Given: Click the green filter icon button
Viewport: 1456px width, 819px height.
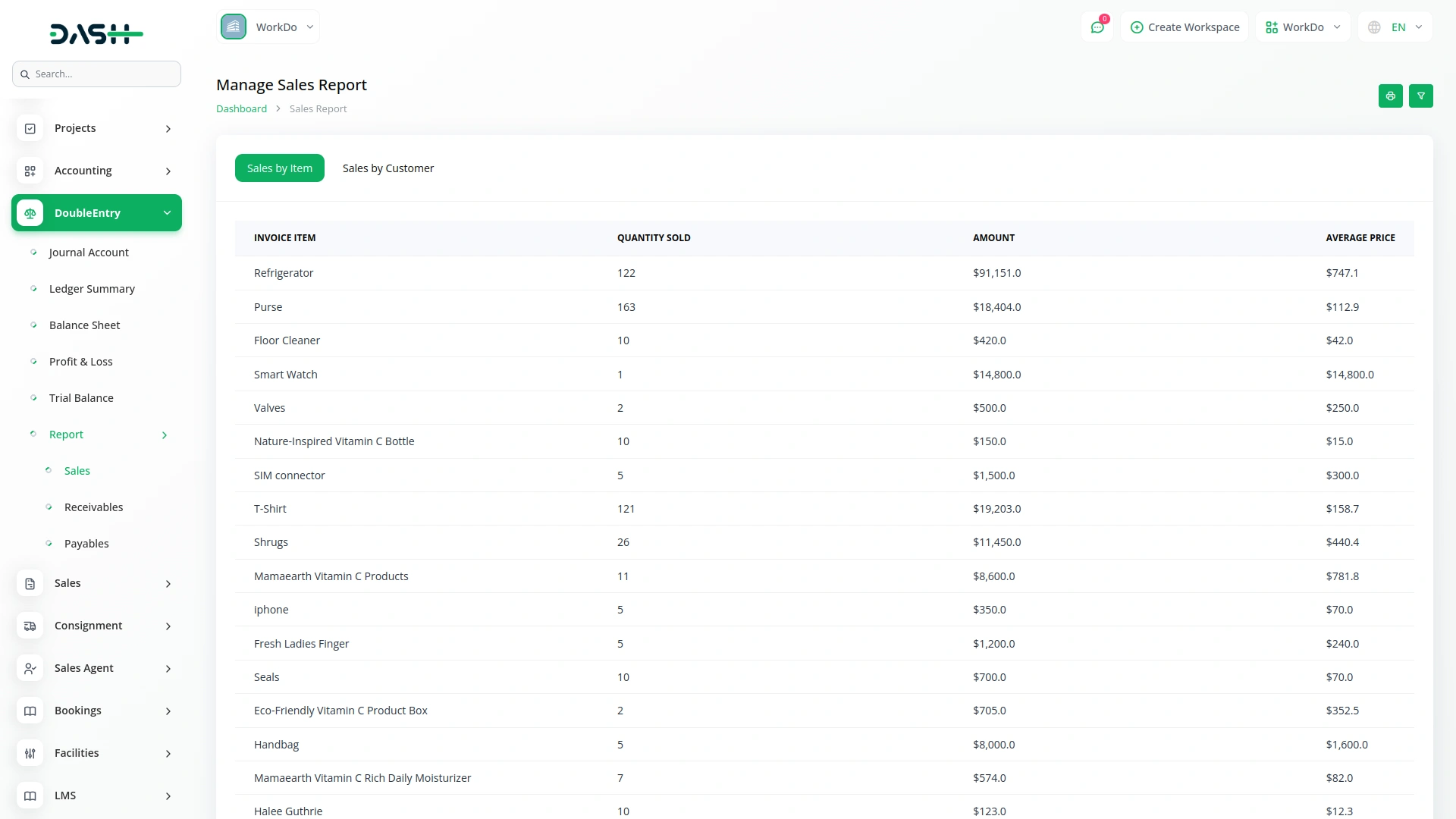Looking at the screenshot, I should pyautogui.click(x=1420, y=96).
